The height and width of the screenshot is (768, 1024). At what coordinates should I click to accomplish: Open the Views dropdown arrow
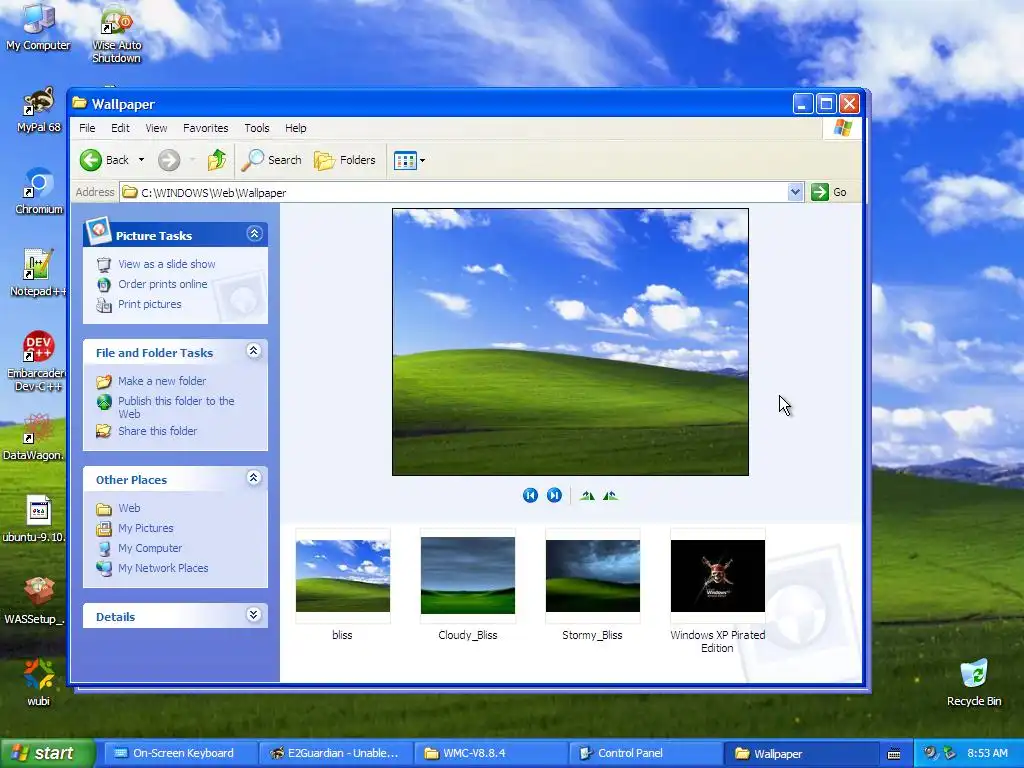coord(423,160)
